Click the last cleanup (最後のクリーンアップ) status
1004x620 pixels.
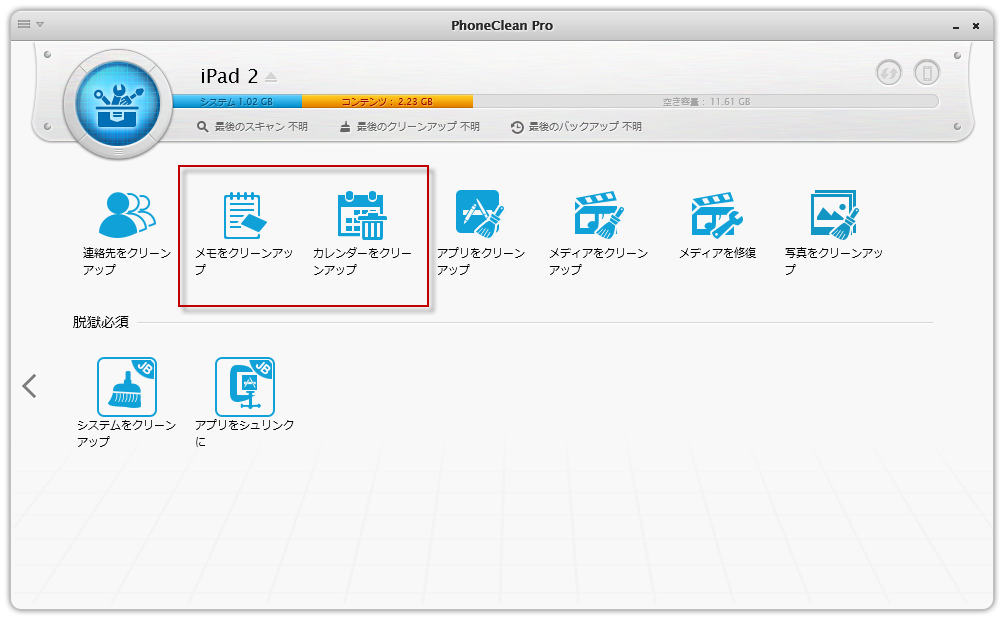point(409,127)
